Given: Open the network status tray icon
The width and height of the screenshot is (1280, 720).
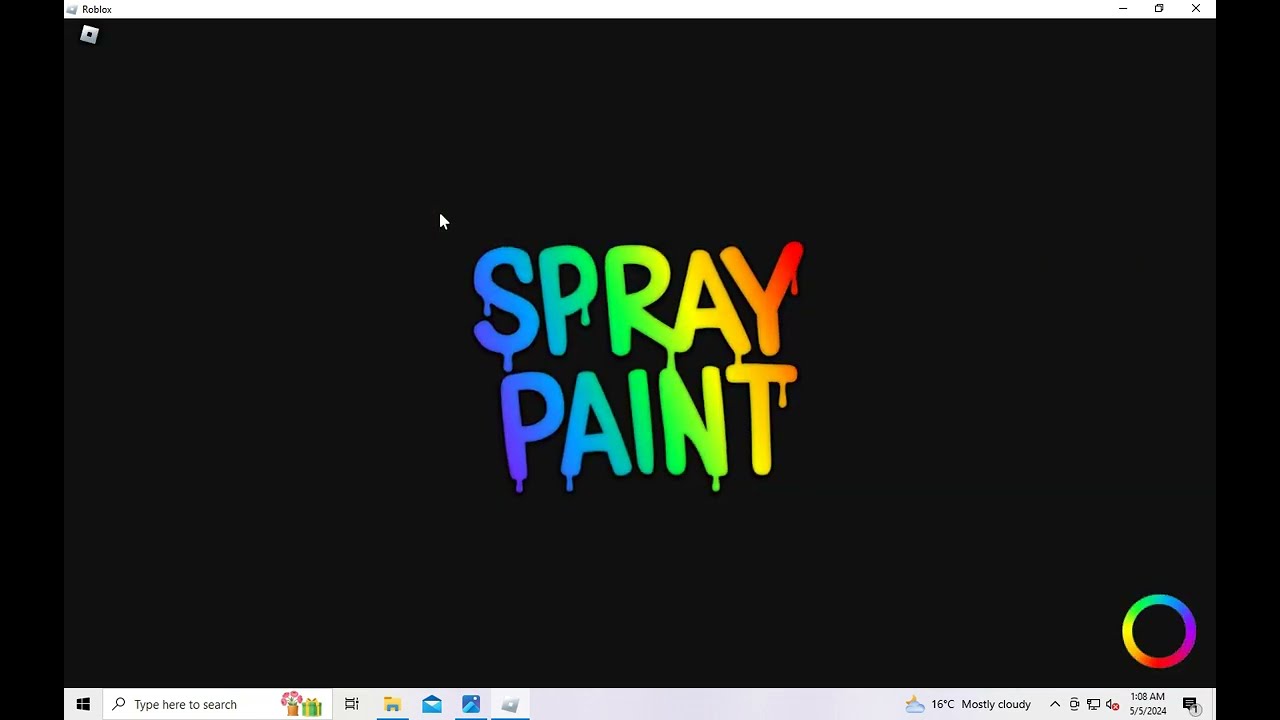Looking at the screenshot, I should (x=1093, y=704).
